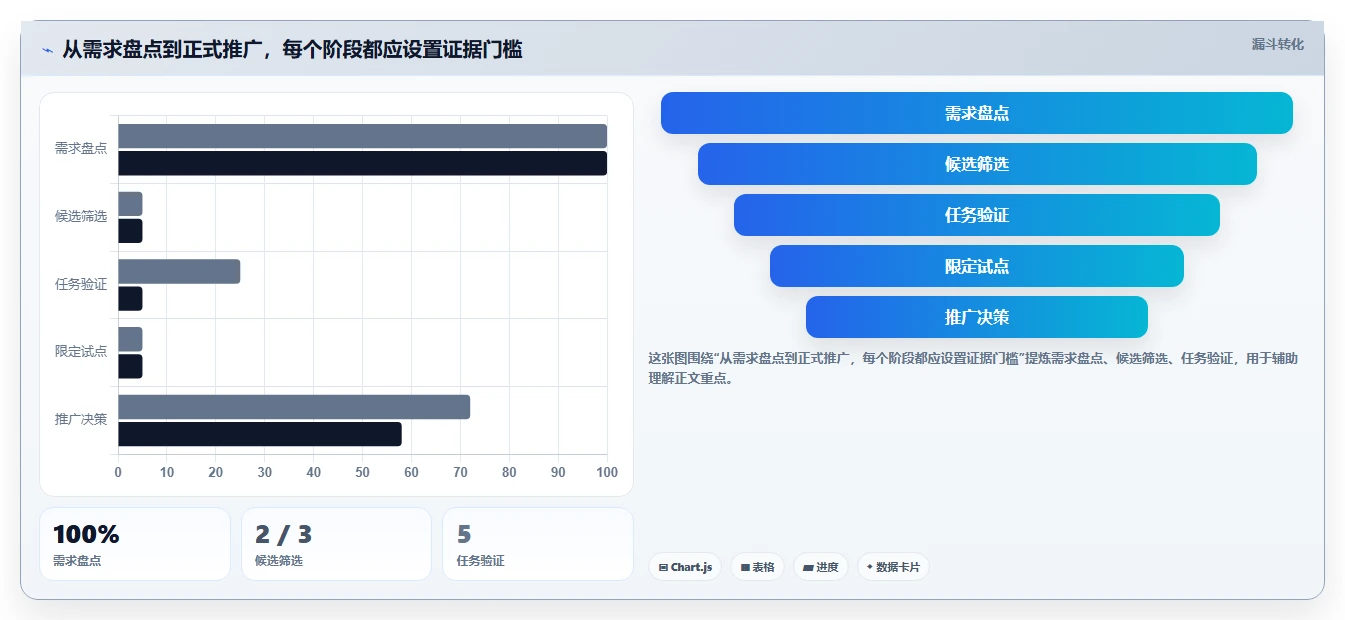
Task: Select the 推广决策 funnel stage bar
Action: (x=976, y=317)
